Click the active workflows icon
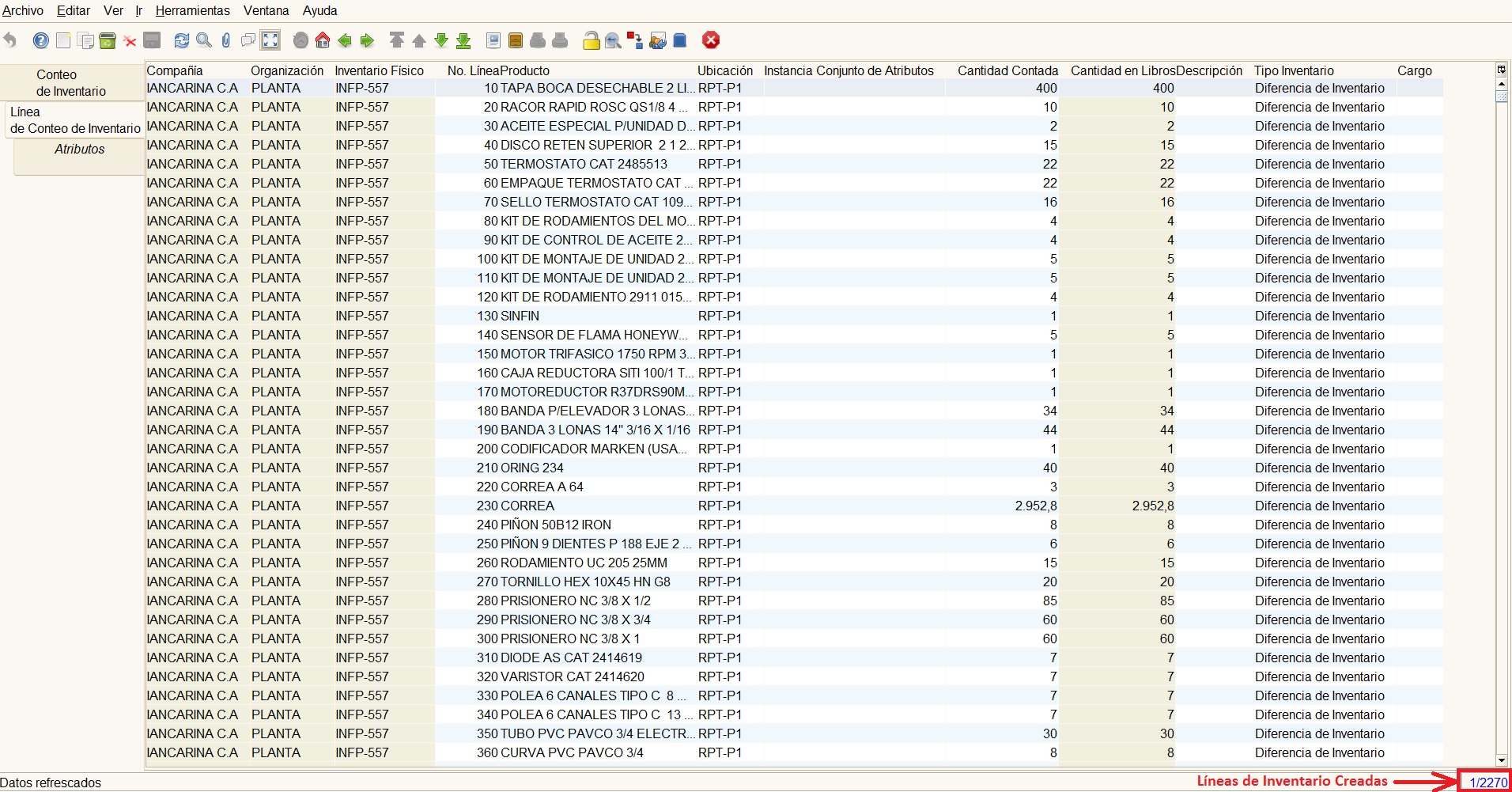1512x792 pixels. coord(635,40)
